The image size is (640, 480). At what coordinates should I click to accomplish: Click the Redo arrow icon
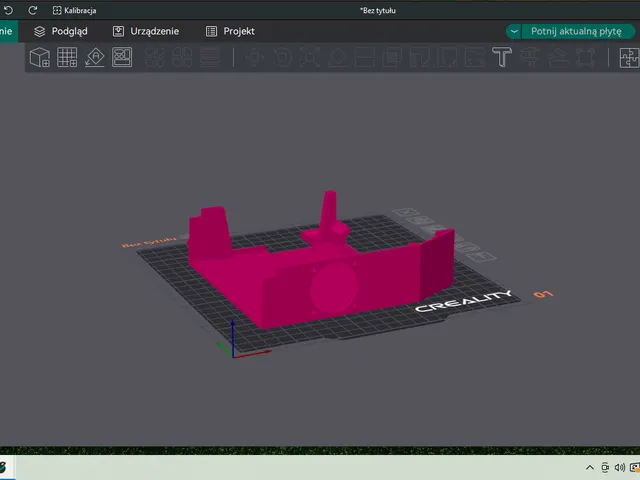(33, 10)
